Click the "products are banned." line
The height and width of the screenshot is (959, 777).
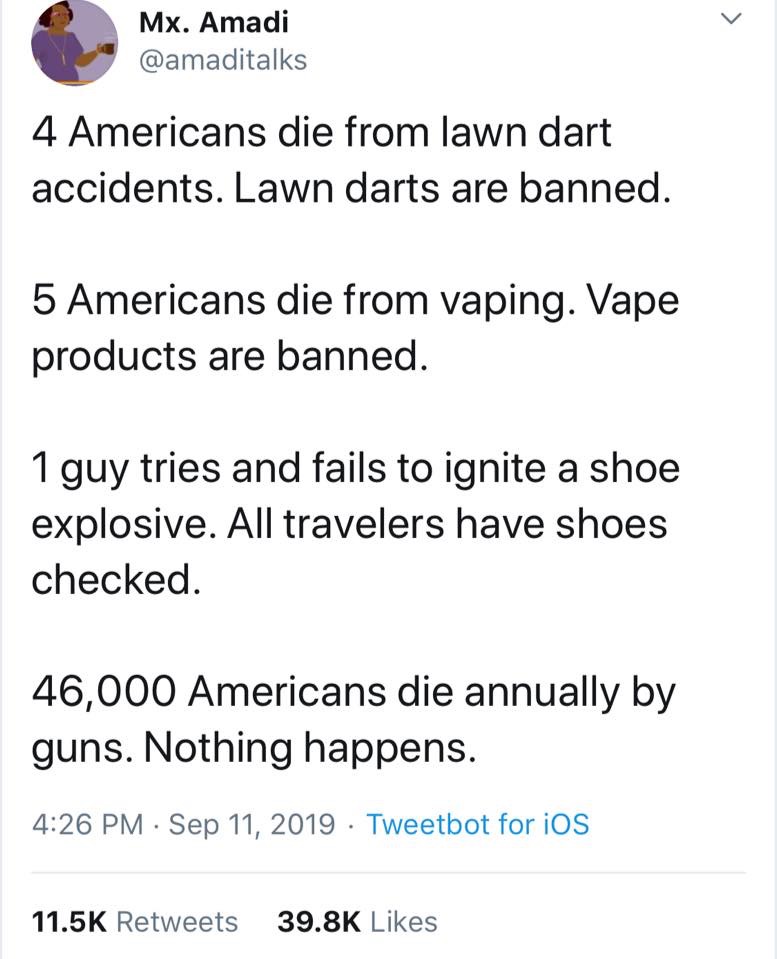[231, 357]
